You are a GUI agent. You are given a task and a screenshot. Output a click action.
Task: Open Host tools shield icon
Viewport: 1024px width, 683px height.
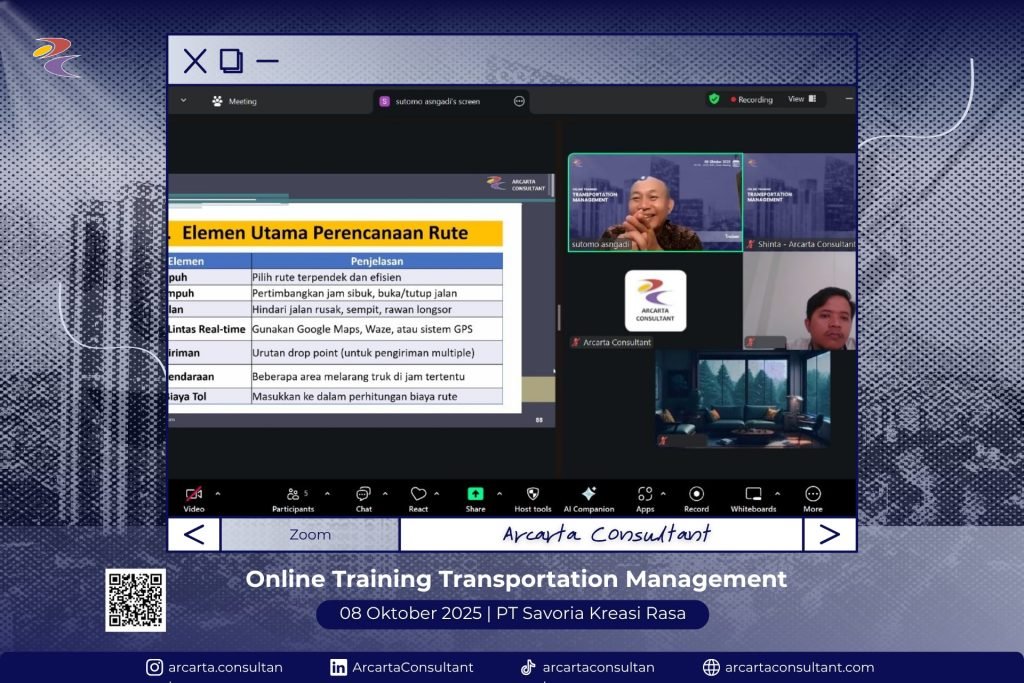(x=532, y=494)
